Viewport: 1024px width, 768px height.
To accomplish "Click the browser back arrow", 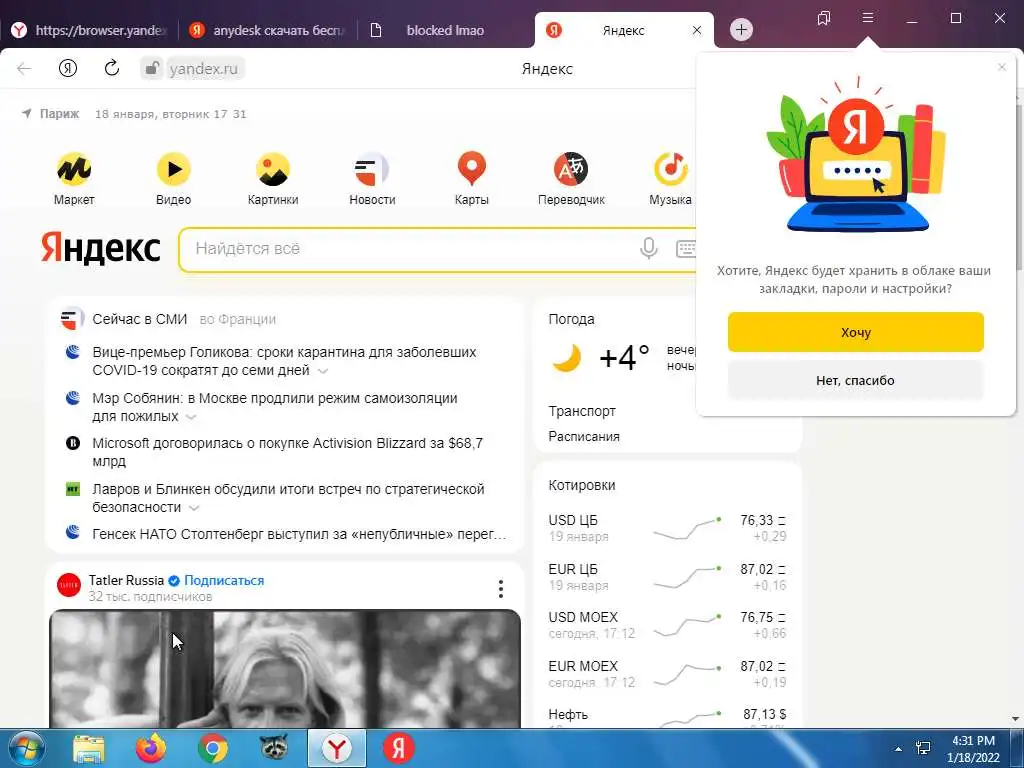I will pyautogui.click(x=24, y=69).
